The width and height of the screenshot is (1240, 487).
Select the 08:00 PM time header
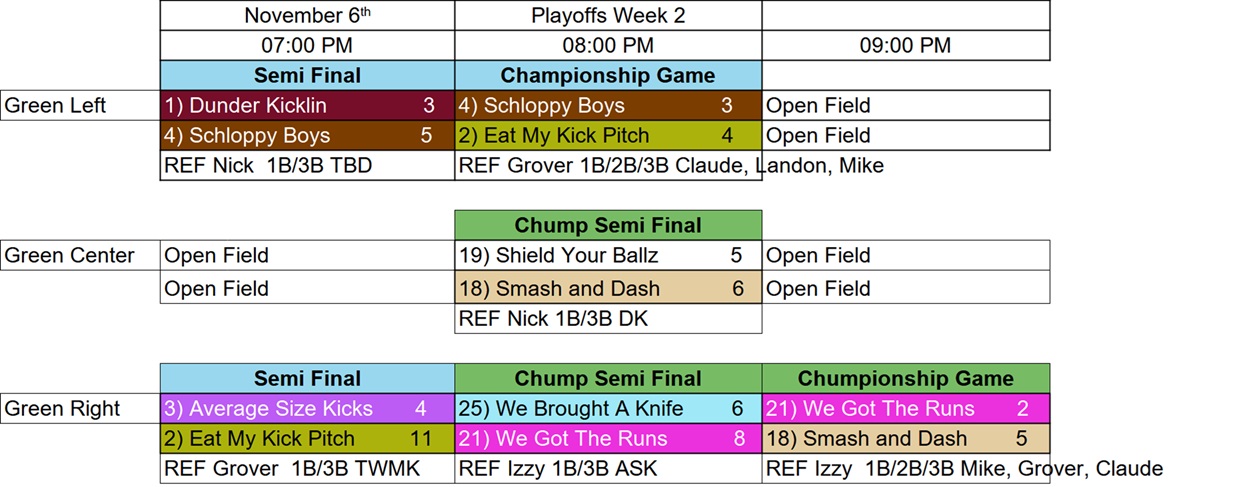607,46
